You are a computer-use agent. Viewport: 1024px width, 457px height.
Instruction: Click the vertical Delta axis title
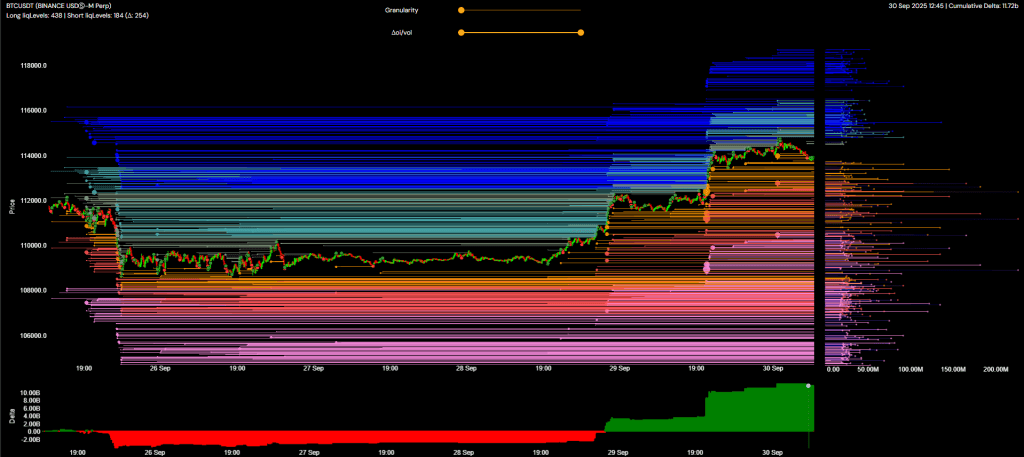(x=12, y=415)
